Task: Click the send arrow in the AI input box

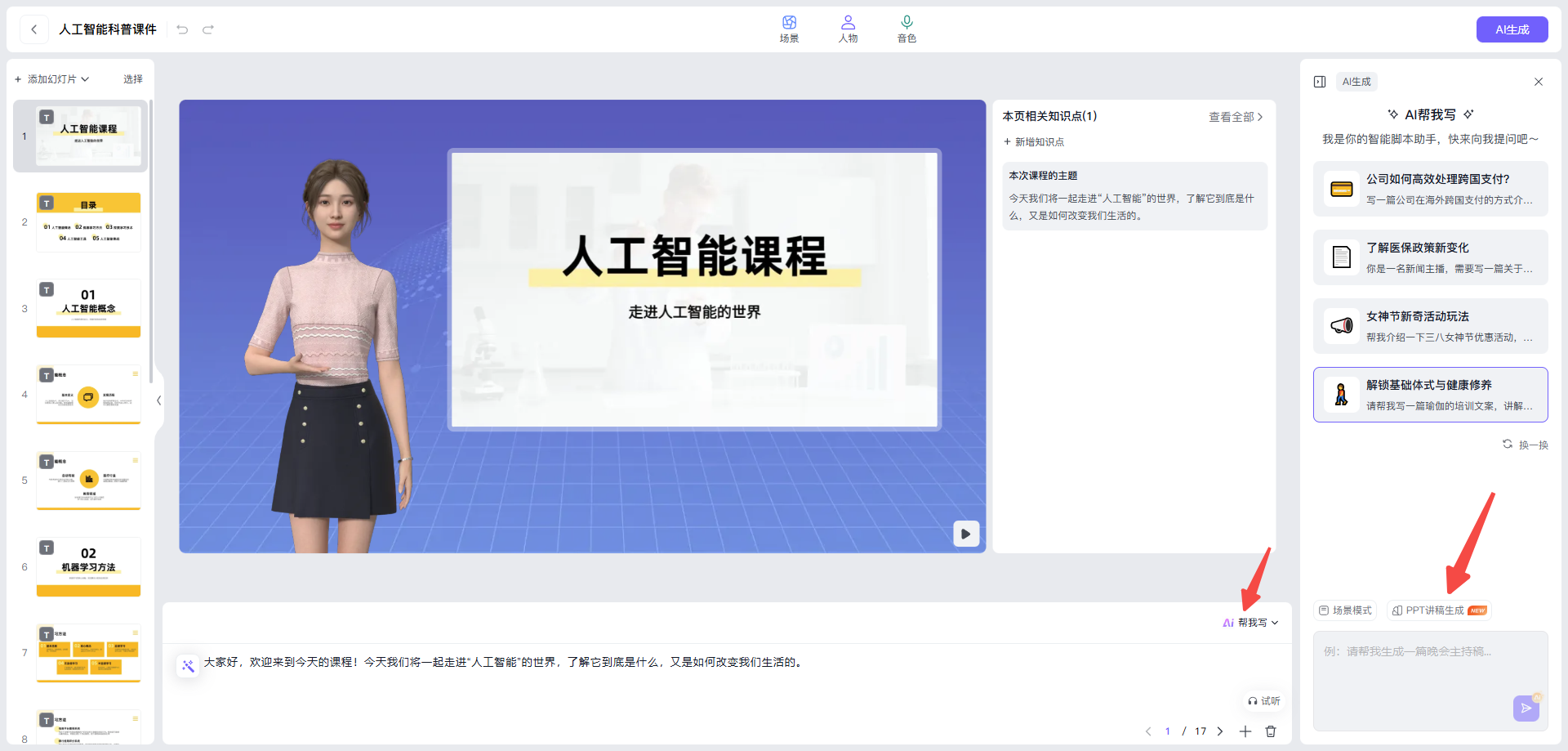Action: tap(1525, 709)
